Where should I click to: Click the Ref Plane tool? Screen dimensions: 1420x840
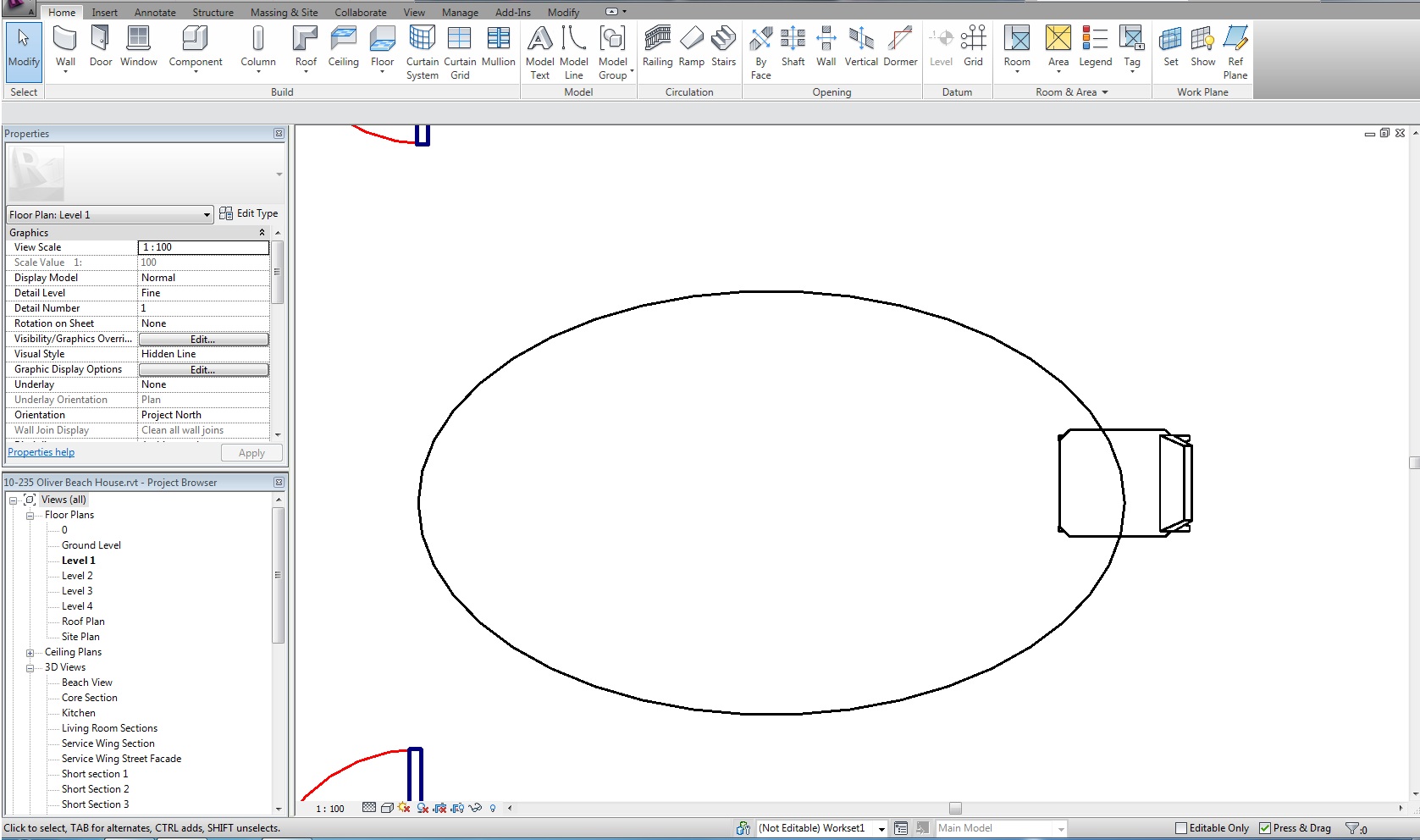coord(1235,51)
